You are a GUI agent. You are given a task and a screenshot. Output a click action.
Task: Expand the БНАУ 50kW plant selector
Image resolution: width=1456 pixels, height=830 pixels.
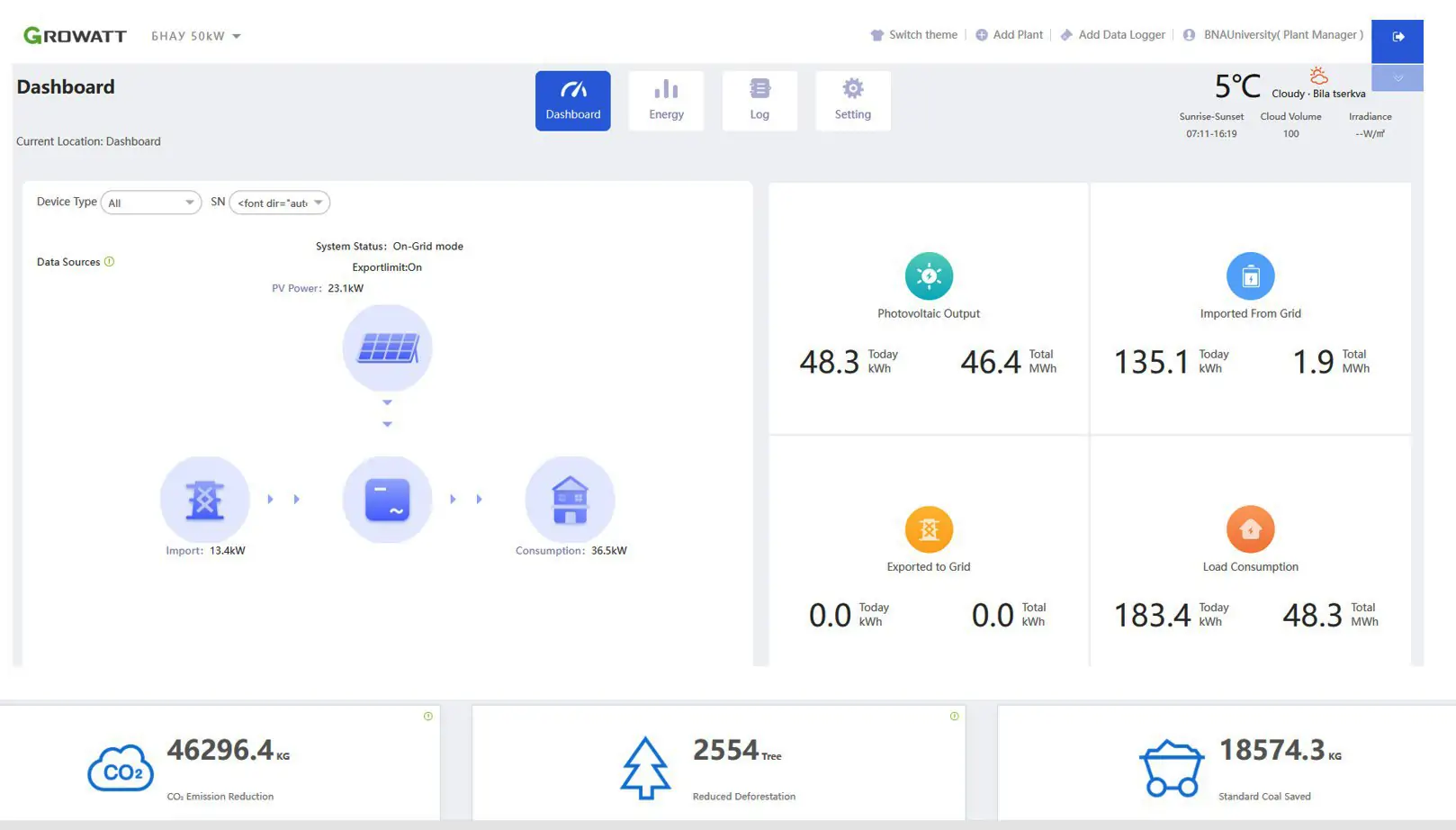tap(196, 36)
